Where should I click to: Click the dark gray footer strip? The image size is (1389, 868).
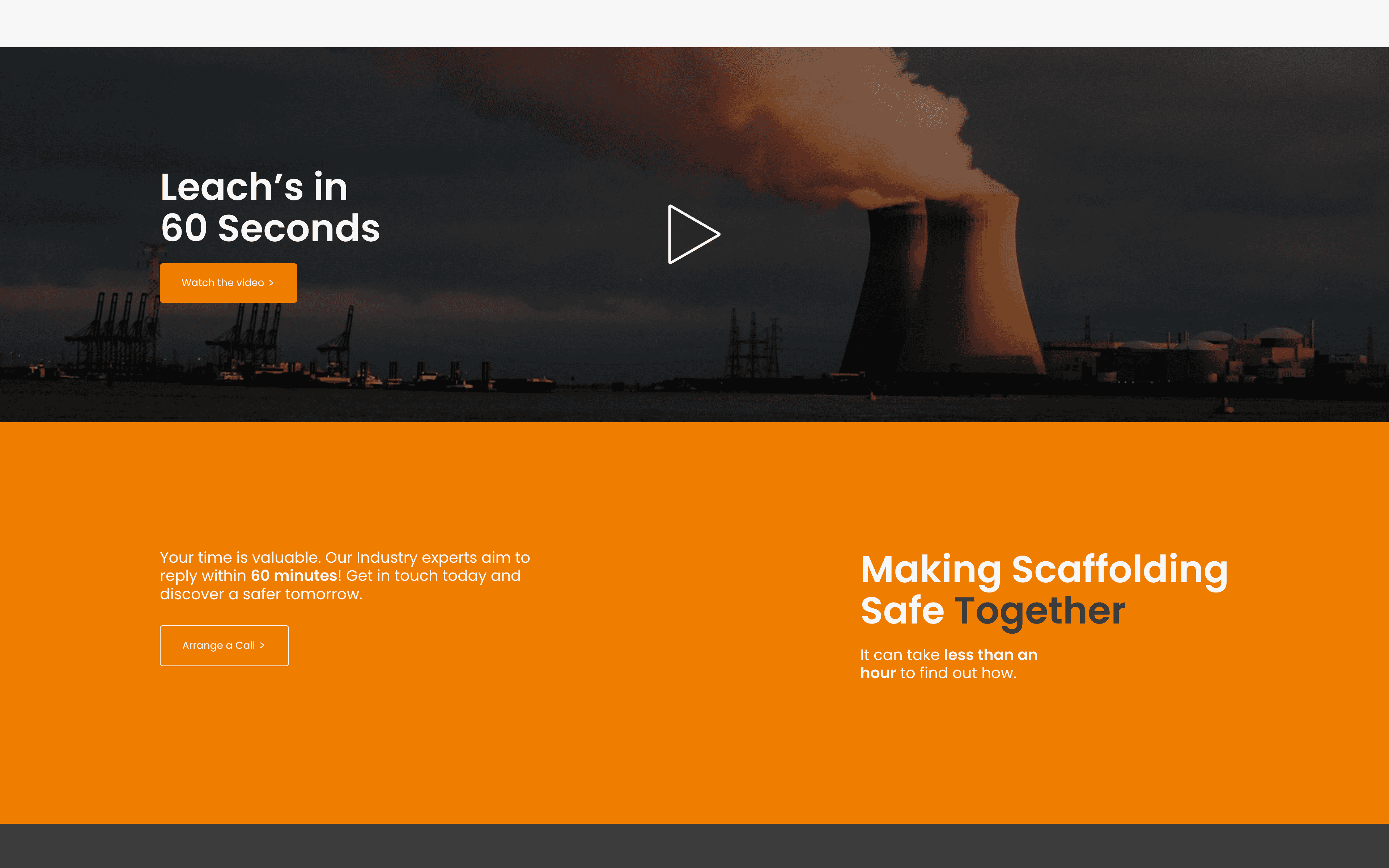[694, 846]
